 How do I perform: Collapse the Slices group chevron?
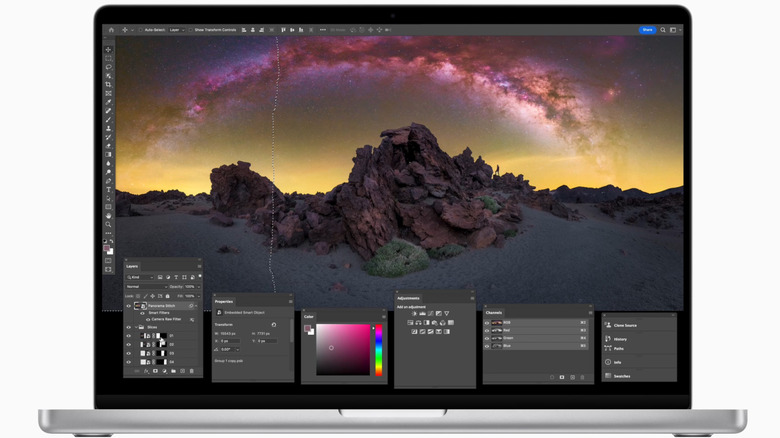click(x=136, y=328)
